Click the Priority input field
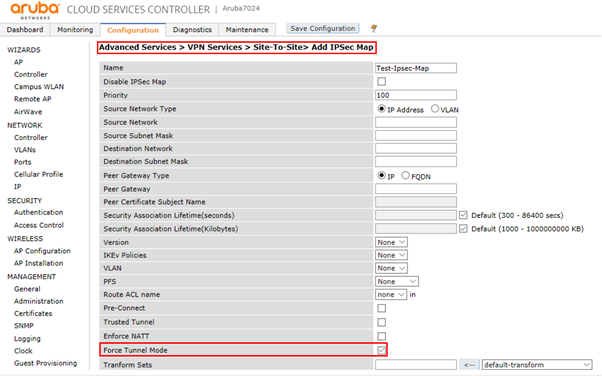This screenshot has height=376, width=602. click(x=416, y=95)
